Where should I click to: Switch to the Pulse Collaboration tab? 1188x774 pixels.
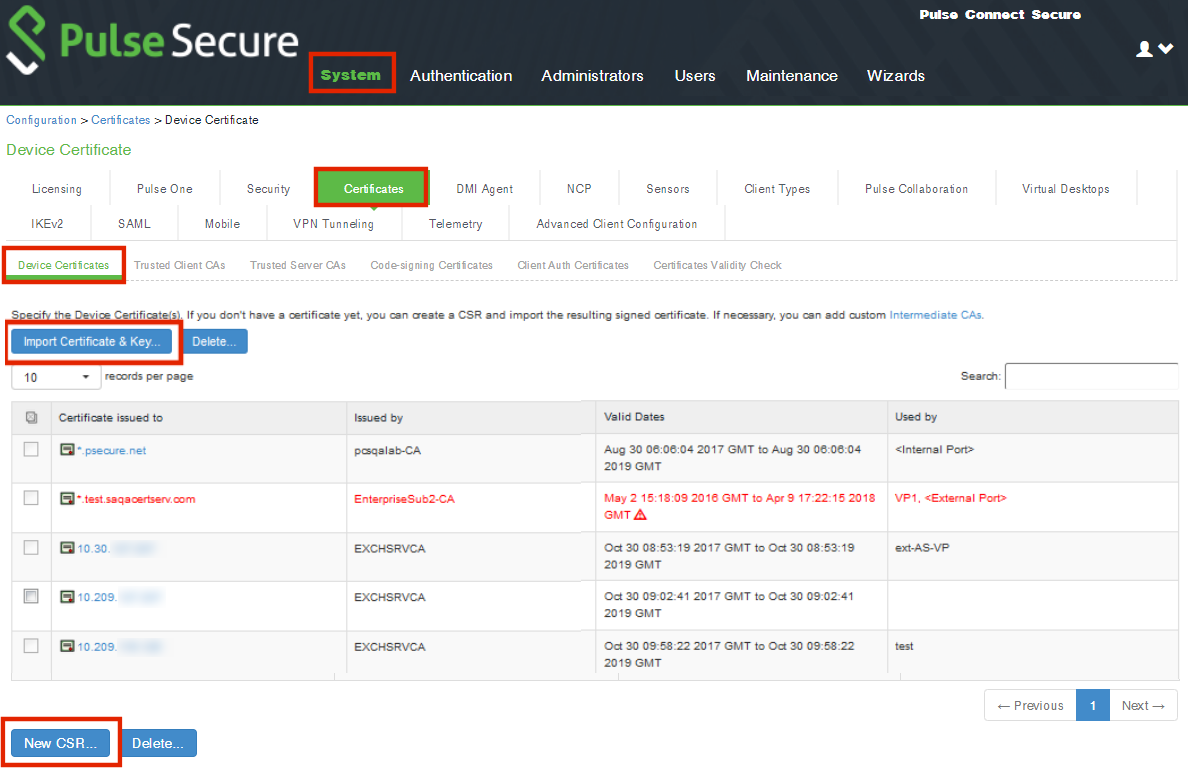[916, 189]
